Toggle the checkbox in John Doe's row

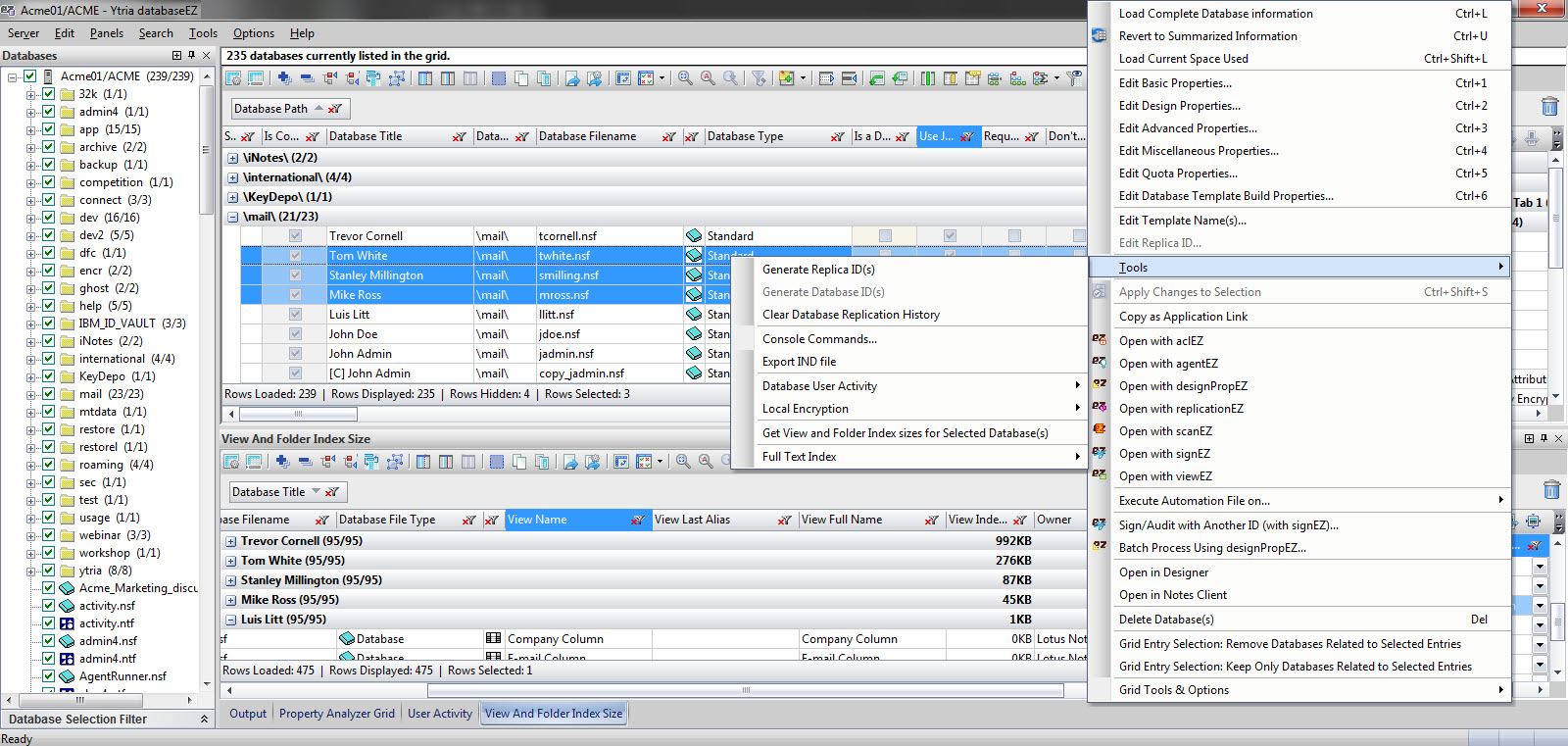[x=295, y=333]
